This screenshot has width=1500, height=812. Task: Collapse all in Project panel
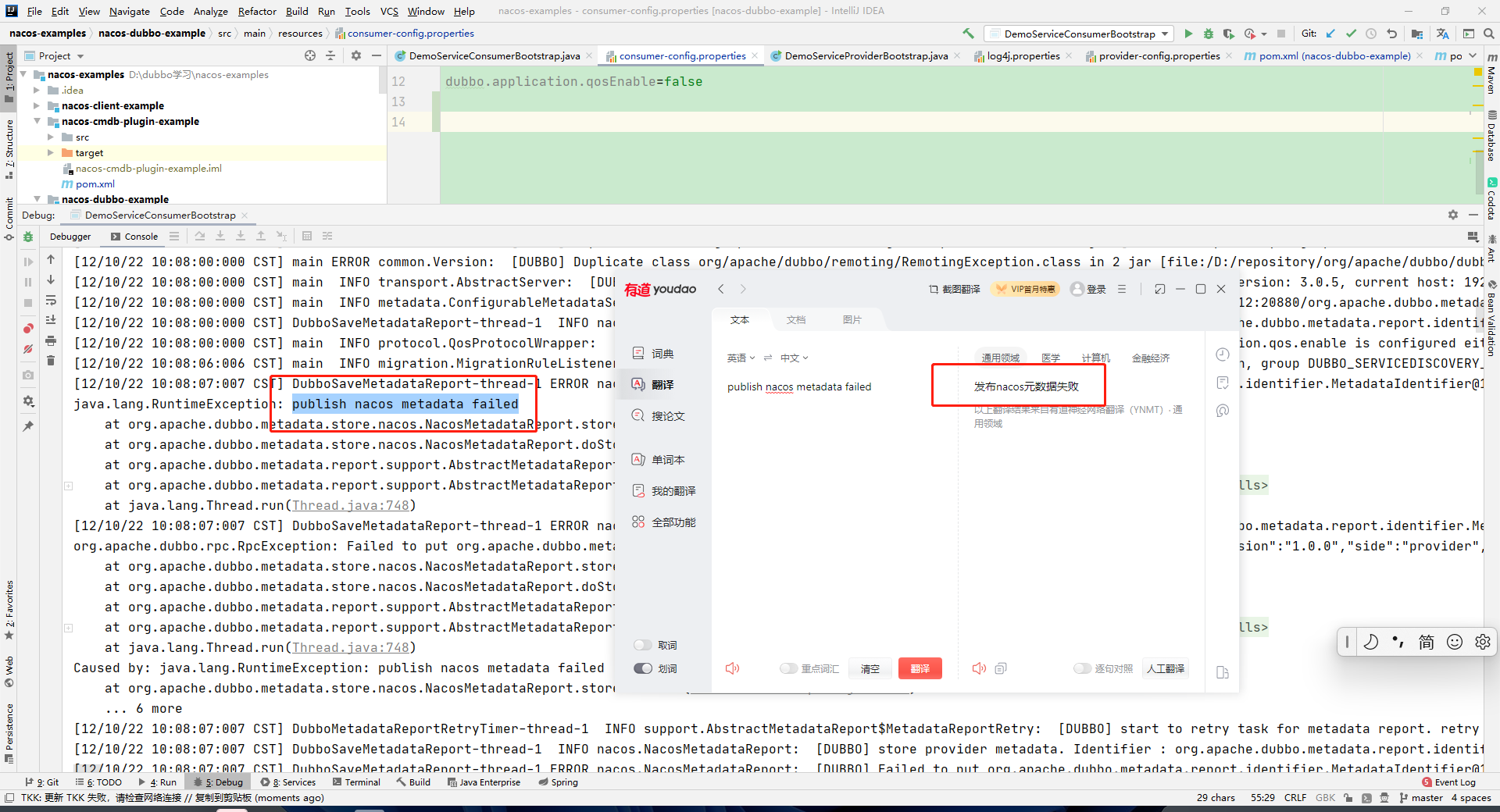coord(330,55)
